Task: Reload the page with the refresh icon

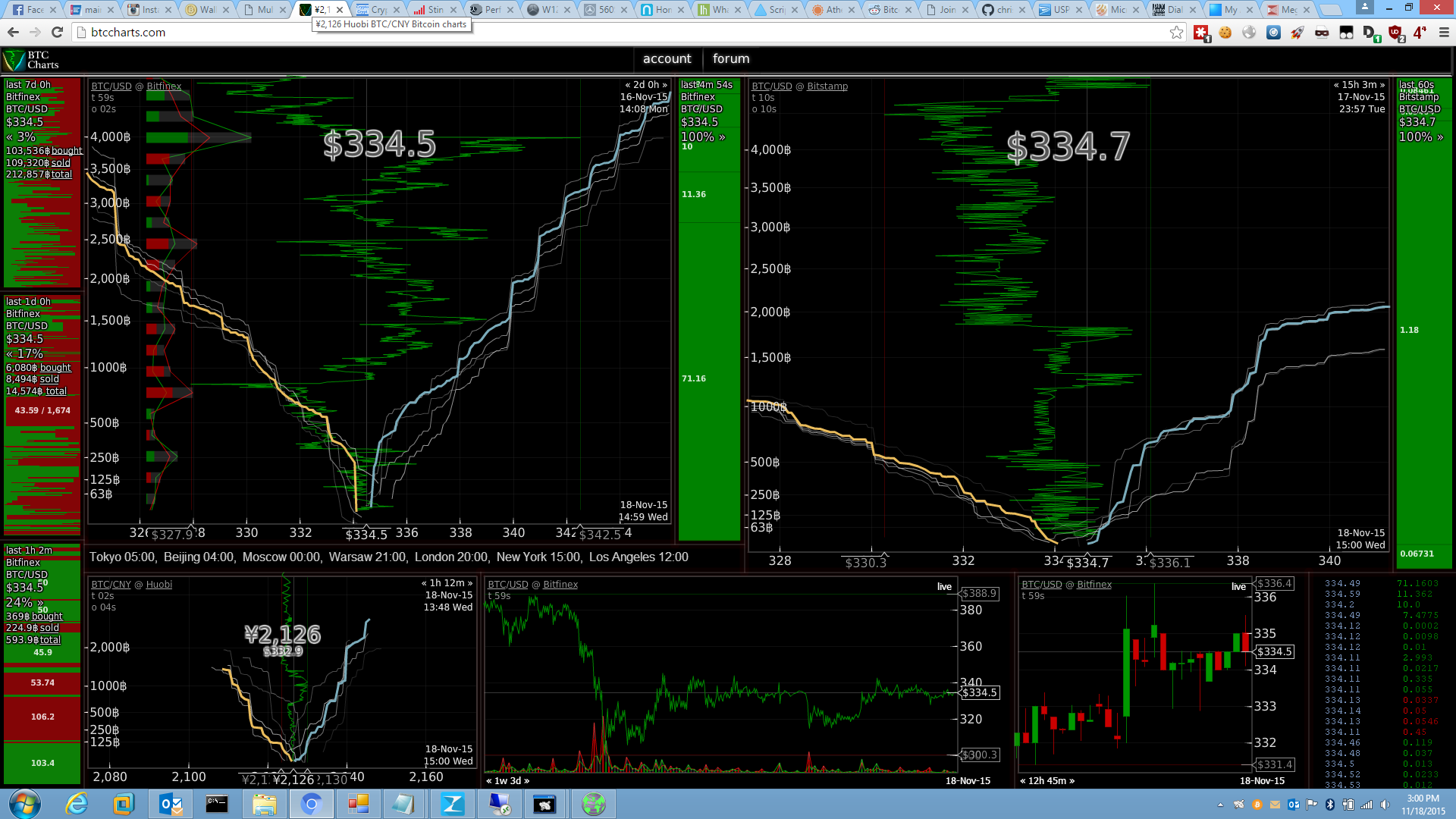Action: (x=57, y=32)
